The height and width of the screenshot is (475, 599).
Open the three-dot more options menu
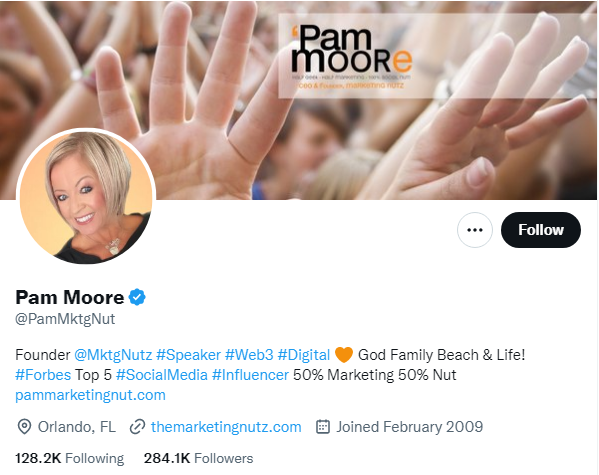[475, 230]
